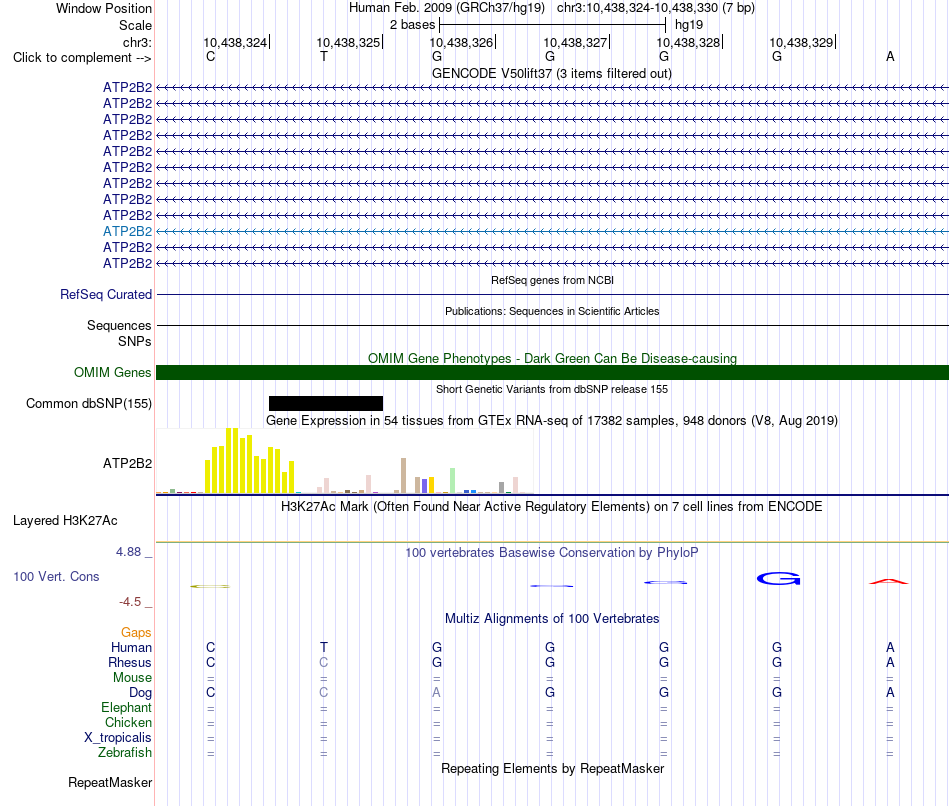The width and height of the screenshot is (950, 806).
Task: Click the GTEx ATP2B2 gene label
Action: click(x=127, y=464)
